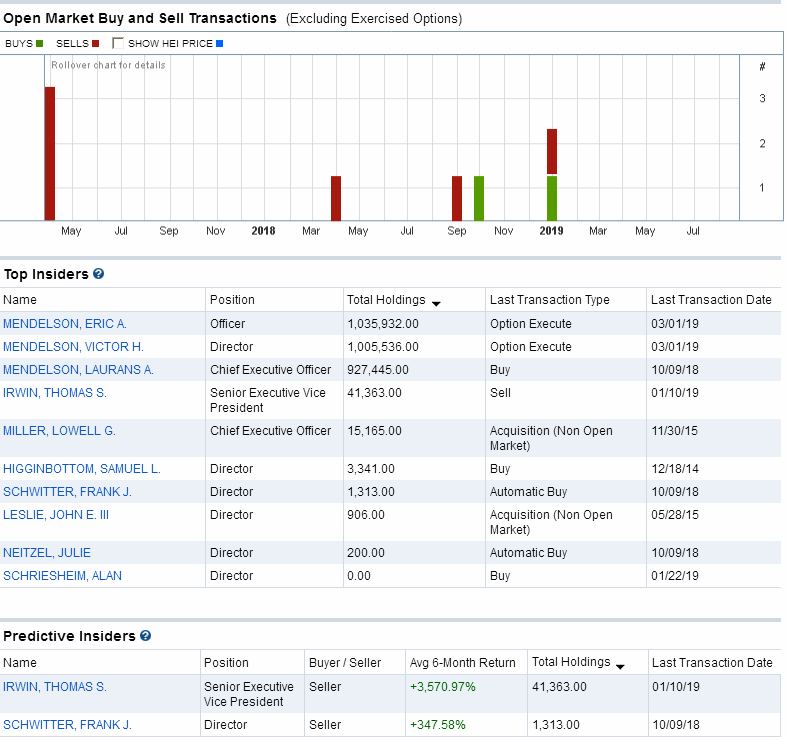Click the 2018 label on chart axis
The image size is (786, 741).
tap(263, 231)
